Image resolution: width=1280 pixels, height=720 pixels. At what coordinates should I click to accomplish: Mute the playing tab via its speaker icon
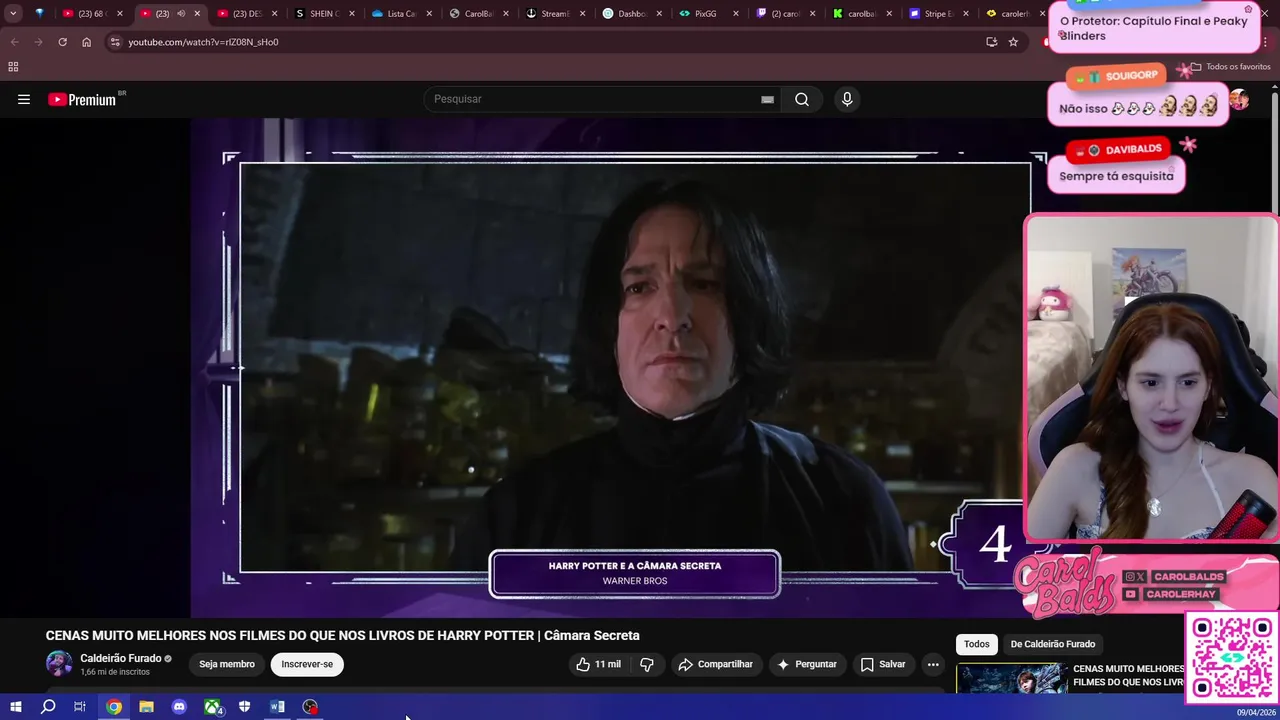[181, 14]
